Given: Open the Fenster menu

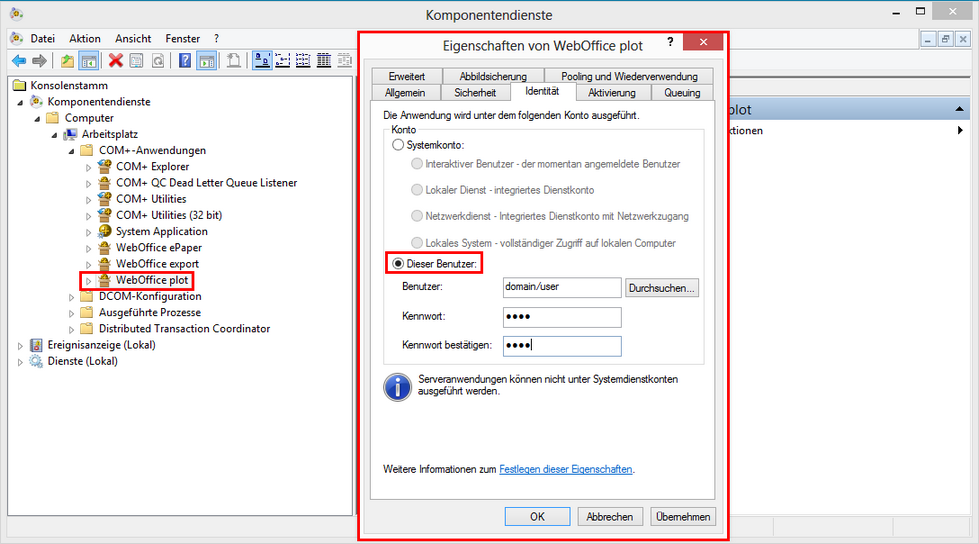Looking at the screenshot, I should [182, 39].
